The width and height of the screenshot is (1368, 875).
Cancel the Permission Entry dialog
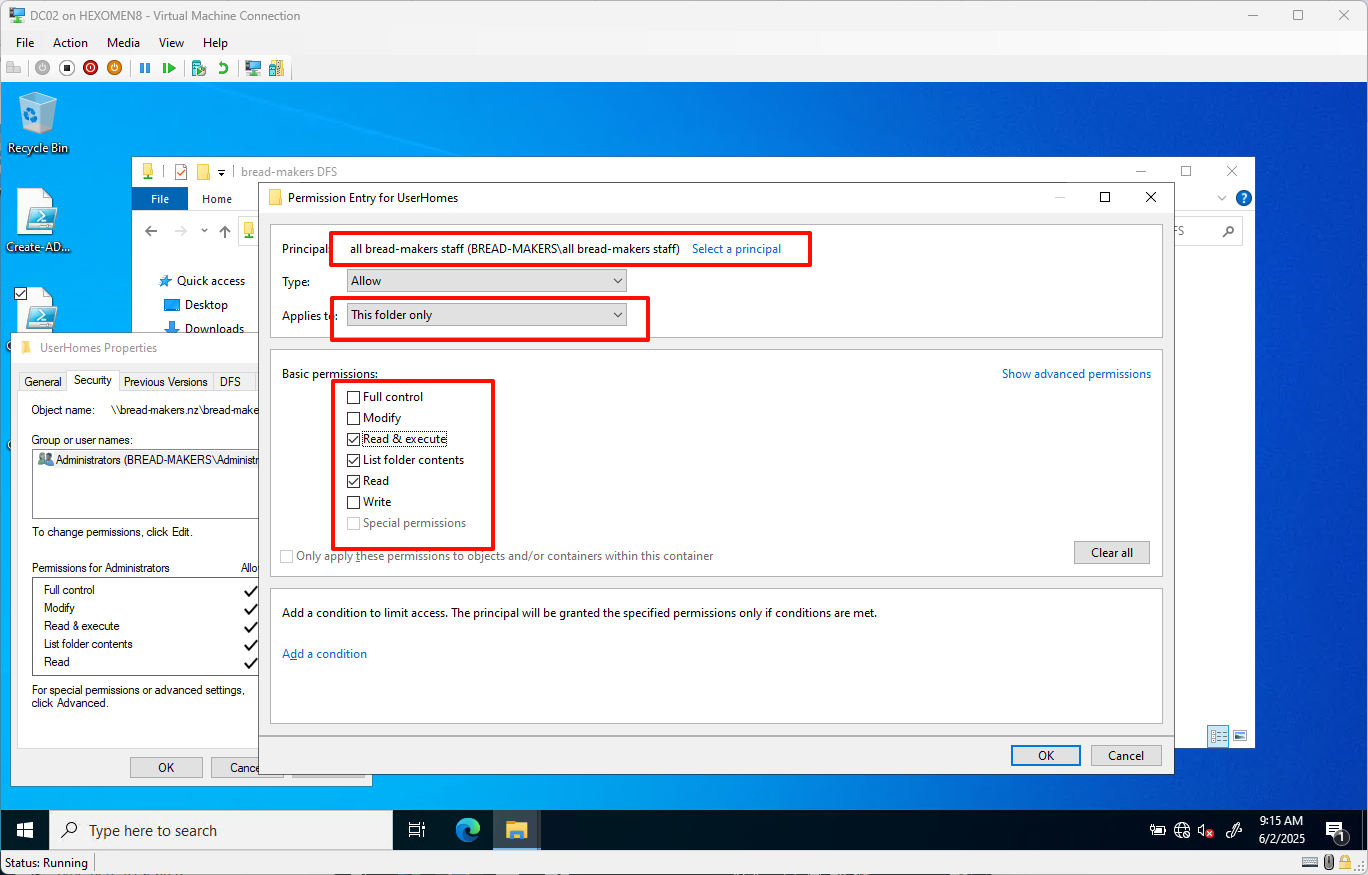pos(1126,756)
